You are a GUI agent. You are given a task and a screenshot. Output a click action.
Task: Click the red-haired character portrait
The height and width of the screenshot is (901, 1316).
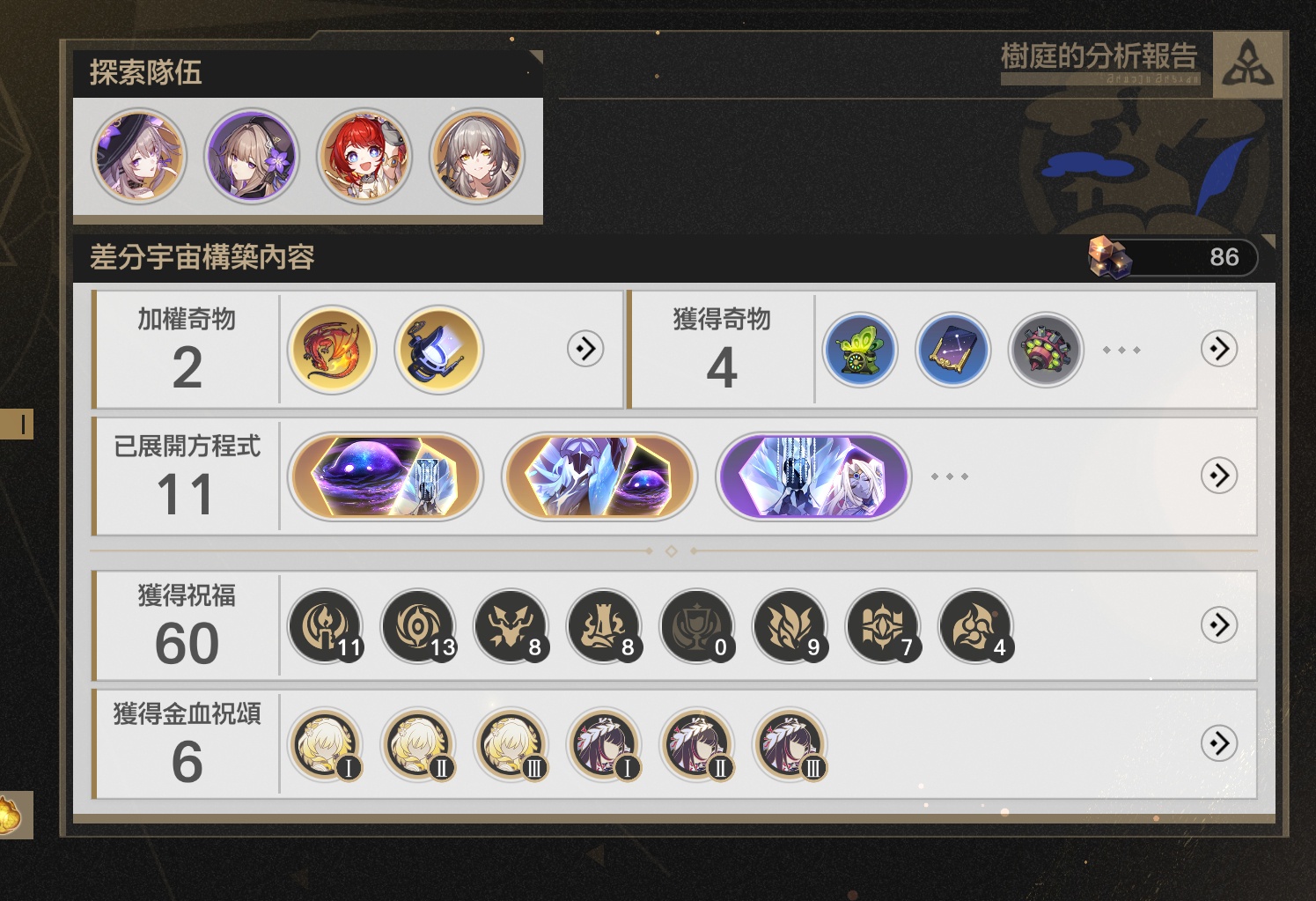(364, 157)
